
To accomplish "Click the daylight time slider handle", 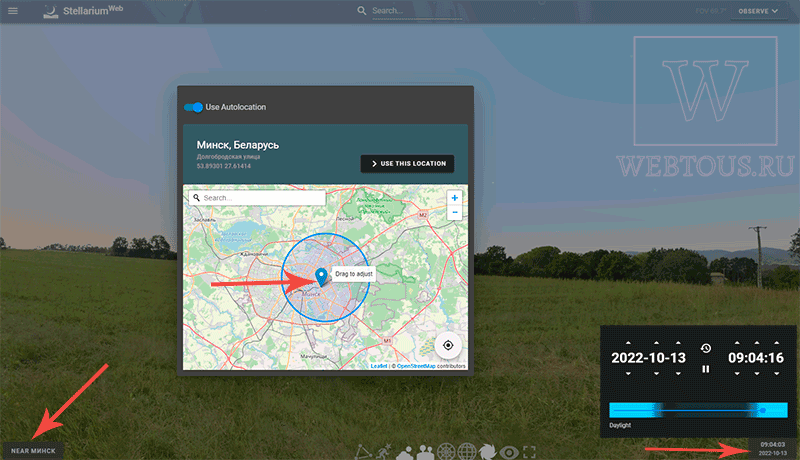I will [763, 410].
